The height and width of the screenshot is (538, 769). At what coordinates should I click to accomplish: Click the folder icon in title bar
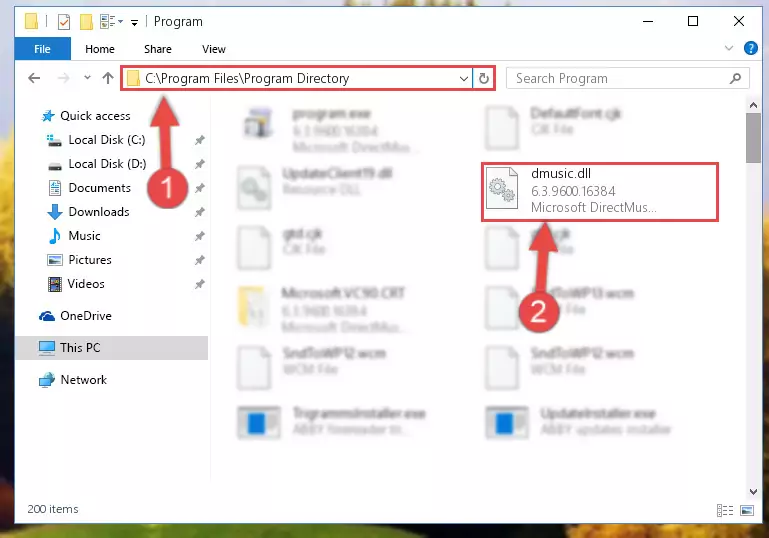[31, 22]
